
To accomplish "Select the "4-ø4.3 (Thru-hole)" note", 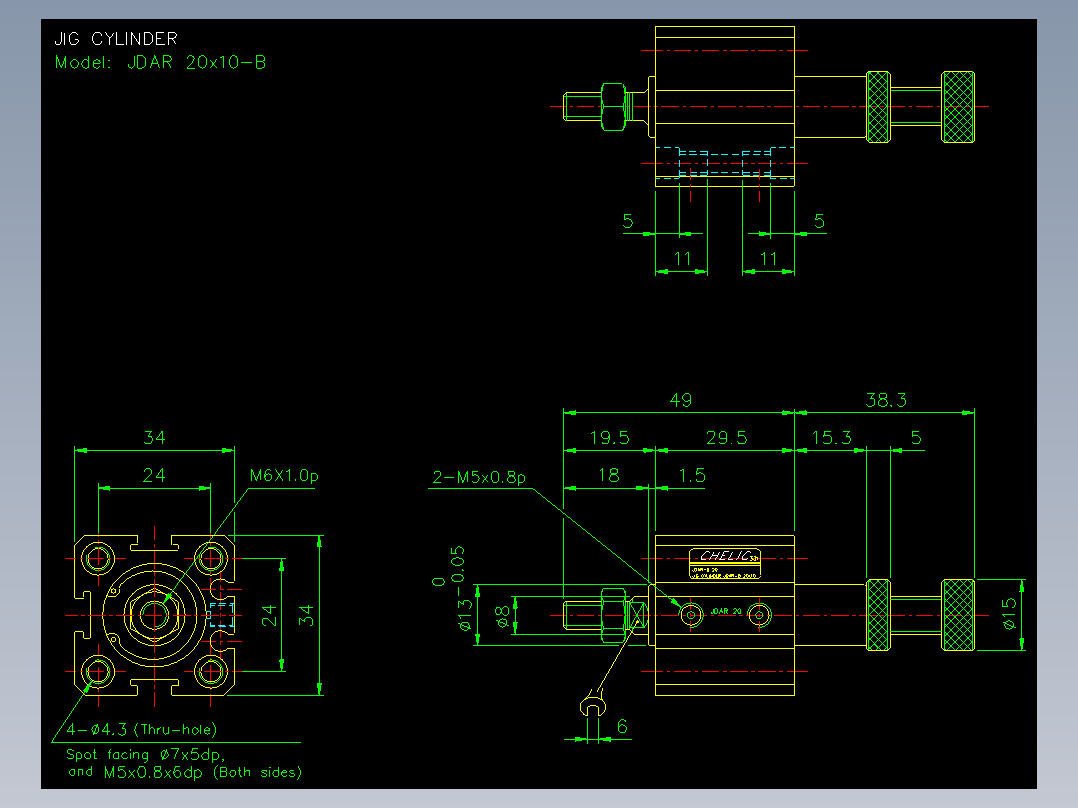I will (x=141, y=729).
